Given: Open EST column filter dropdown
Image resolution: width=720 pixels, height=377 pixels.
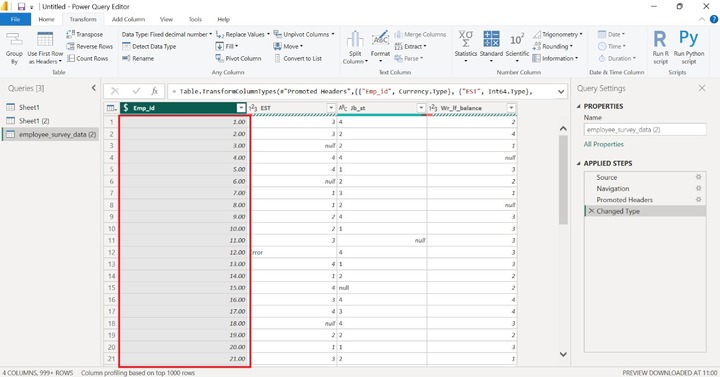Looking at the screenshot, I should (331, 108).
